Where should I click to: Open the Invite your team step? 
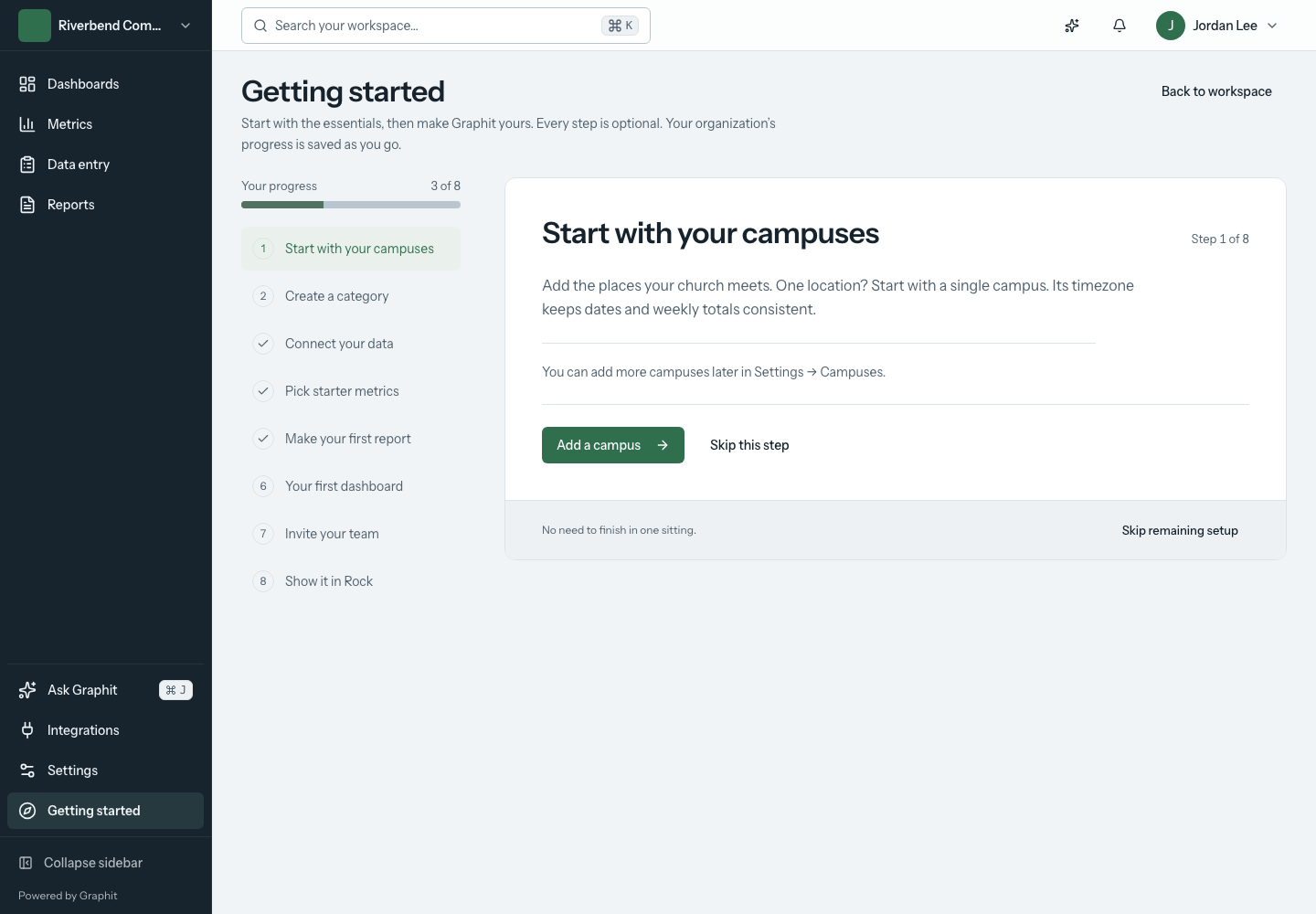click(x=351, y=534)
